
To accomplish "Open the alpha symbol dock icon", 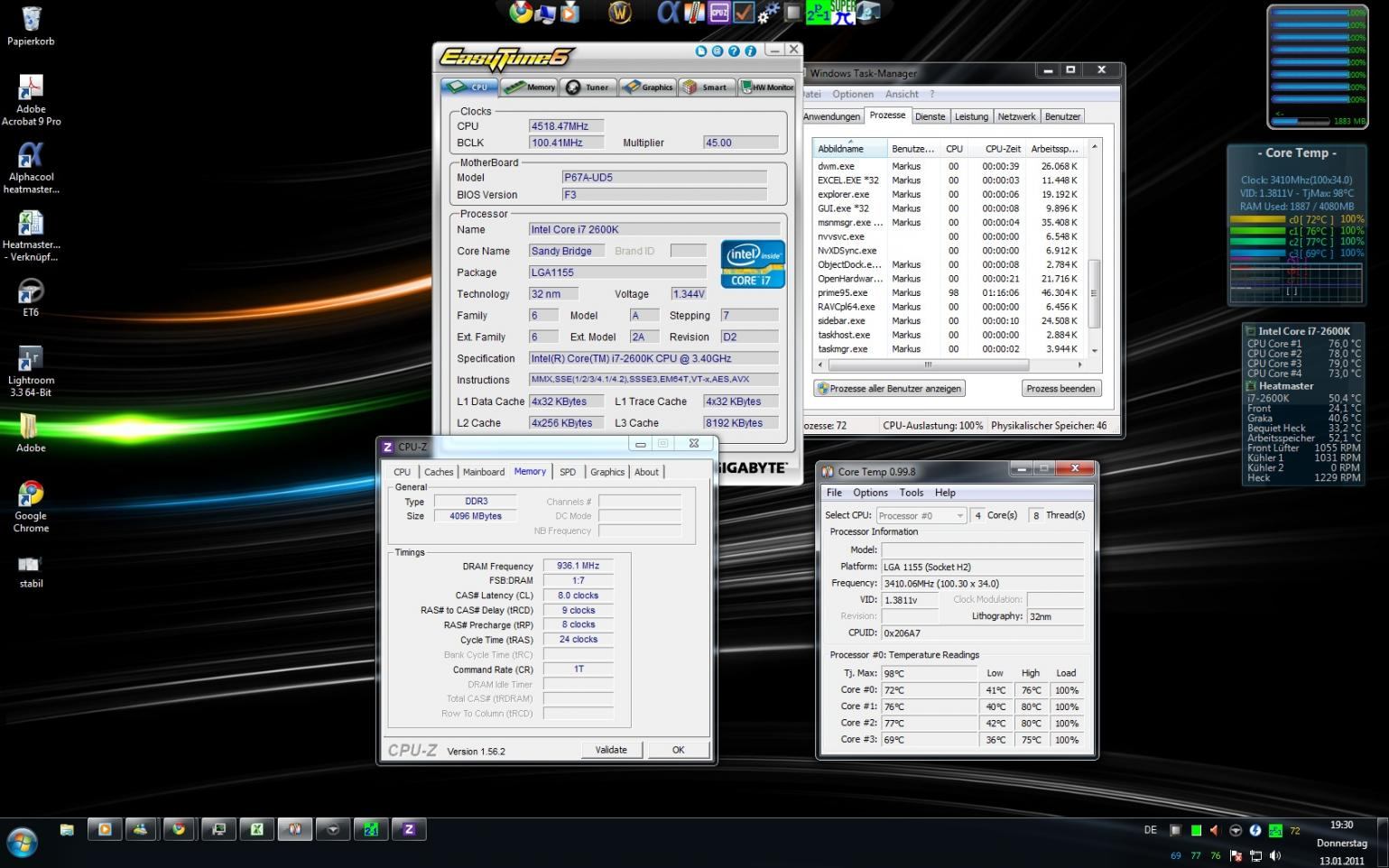I will tap(669, 12).
